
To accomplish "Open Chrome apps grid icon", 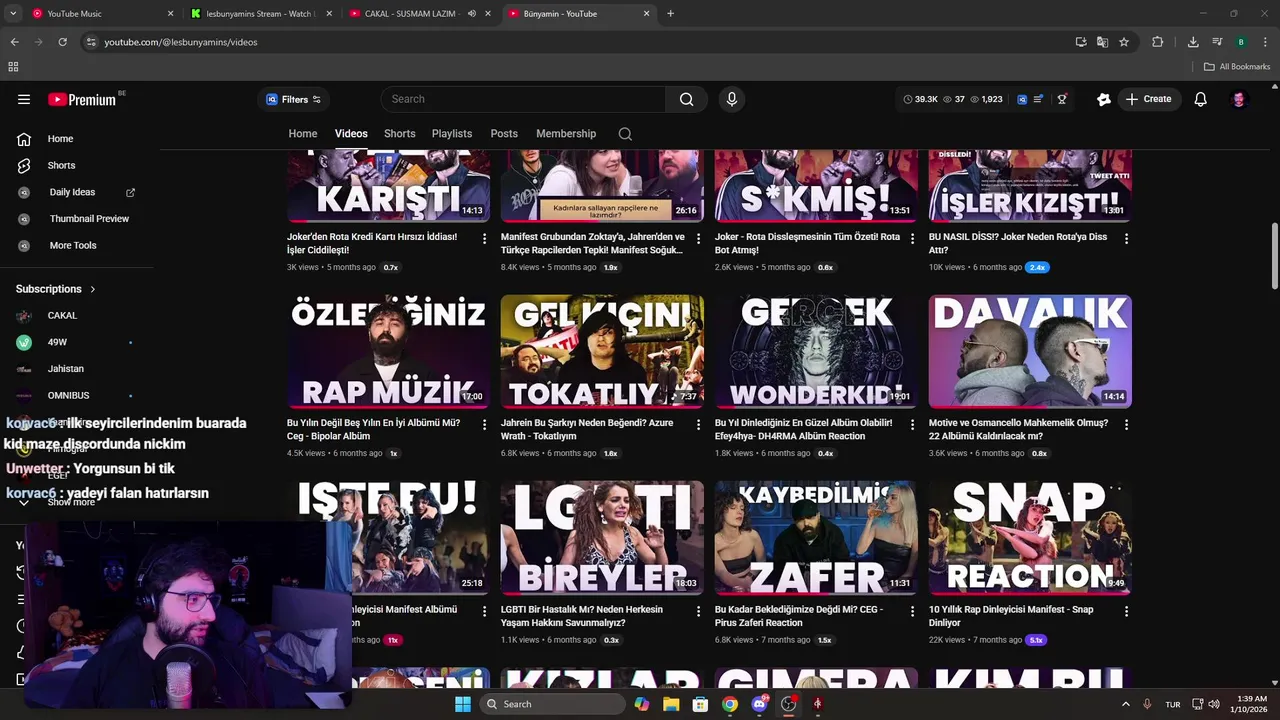I will (13, 67).
